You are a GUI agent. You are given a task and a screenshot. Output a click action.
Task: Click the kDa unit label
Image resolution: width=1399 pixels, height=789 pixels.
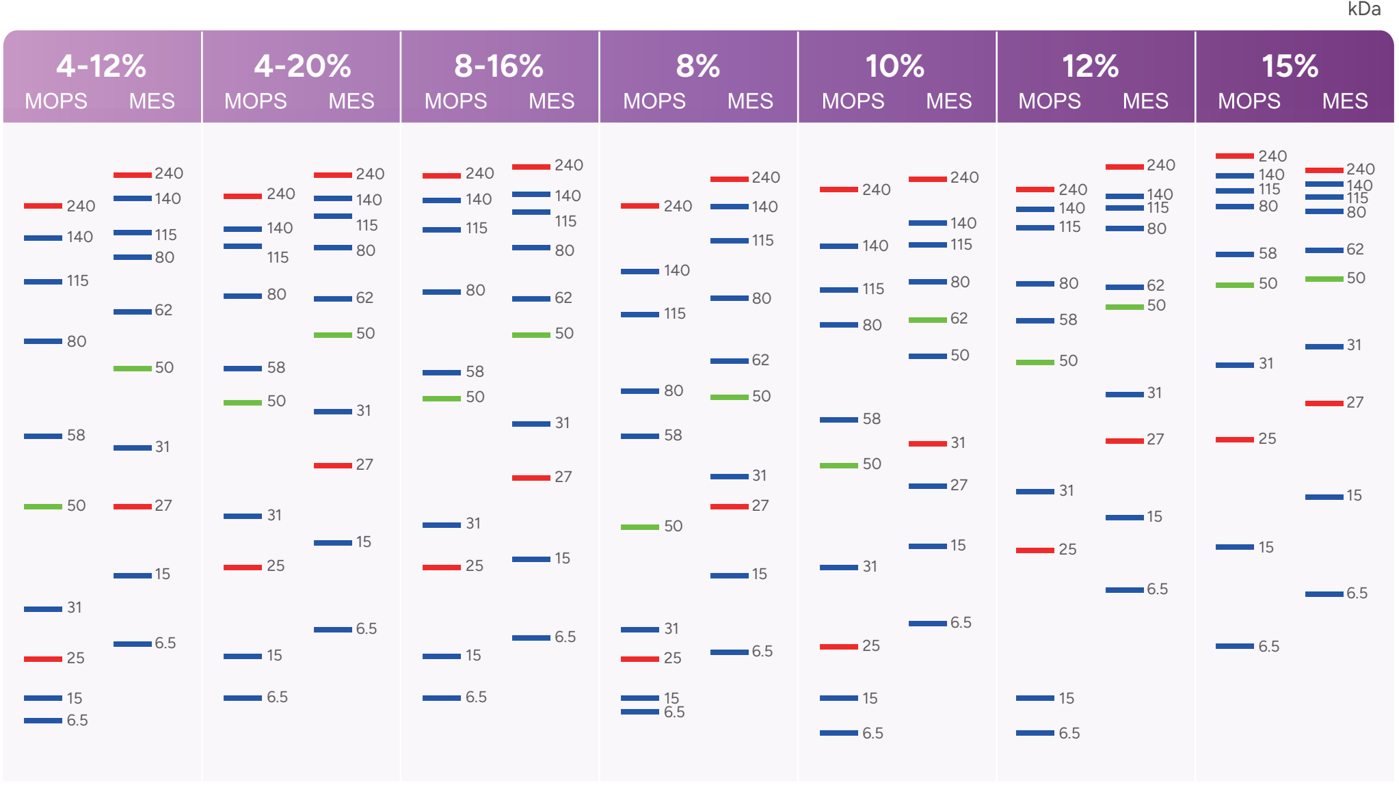tap(1364, 9)
